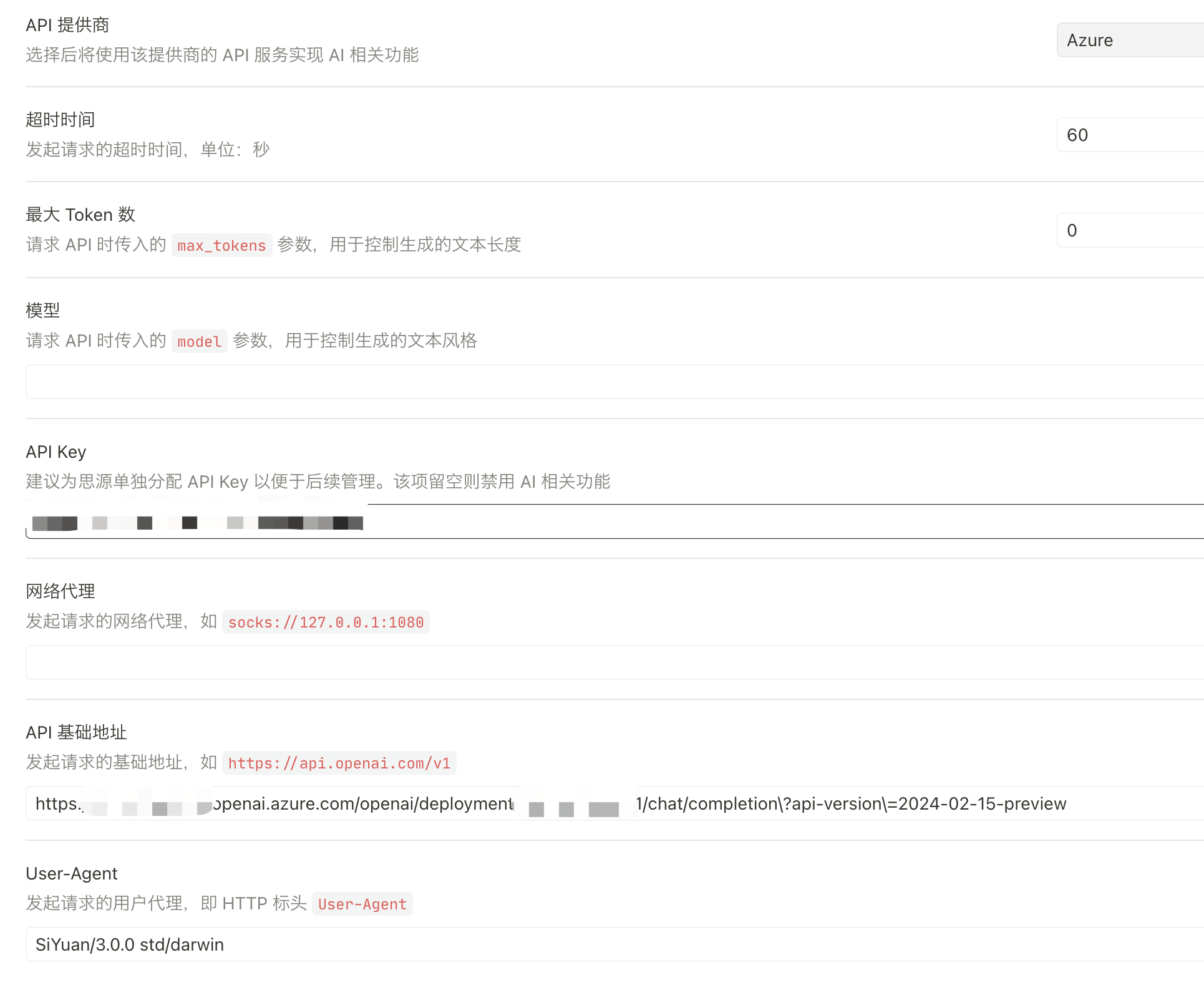This screenshot has height=998, width=1204.
Task: Click the SiYuan/3.0.0 std/darwin User-Agent field
Action: pyautogui.click(x=614, y=944)
